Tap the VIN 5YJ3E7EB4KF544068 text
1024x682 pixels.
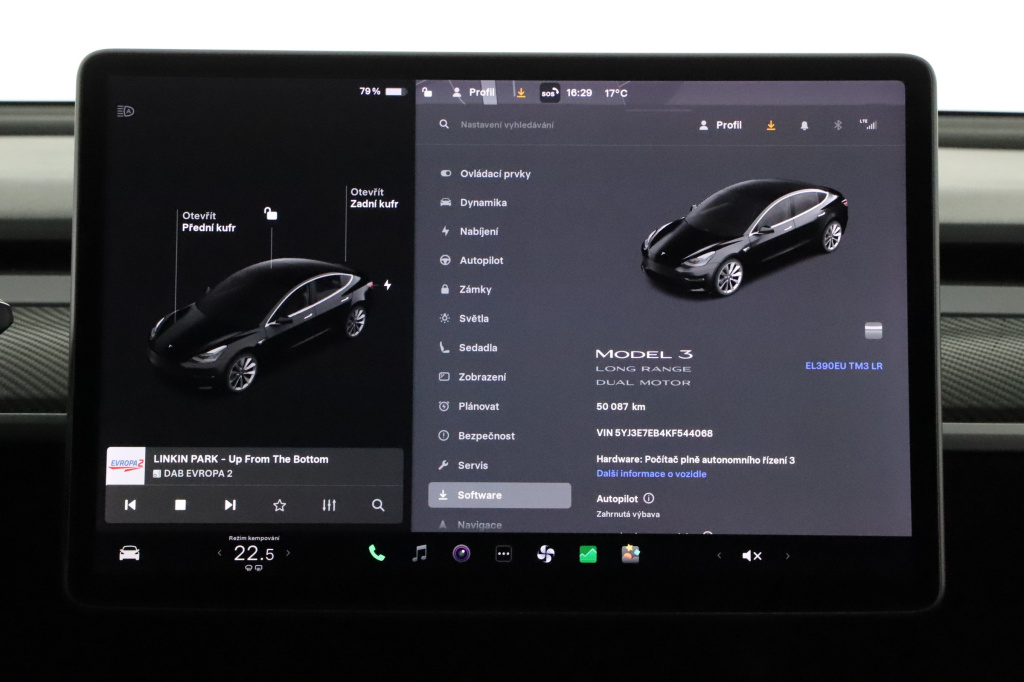click(654, 433)
